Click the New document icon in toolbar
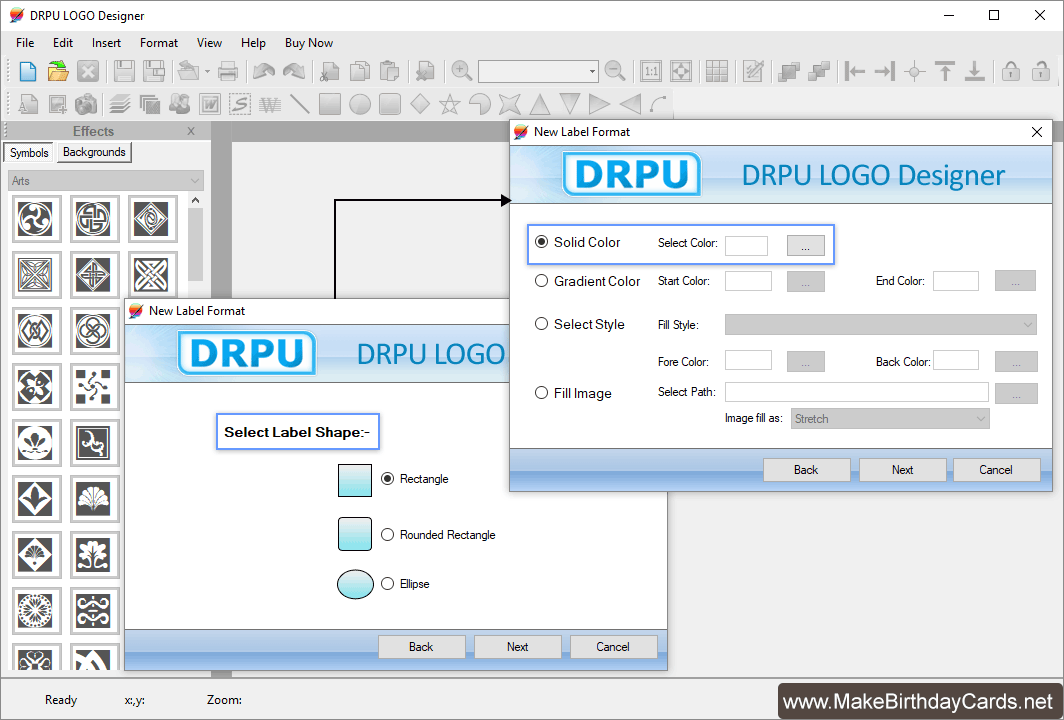1064x720 pixels. (28, 71)
